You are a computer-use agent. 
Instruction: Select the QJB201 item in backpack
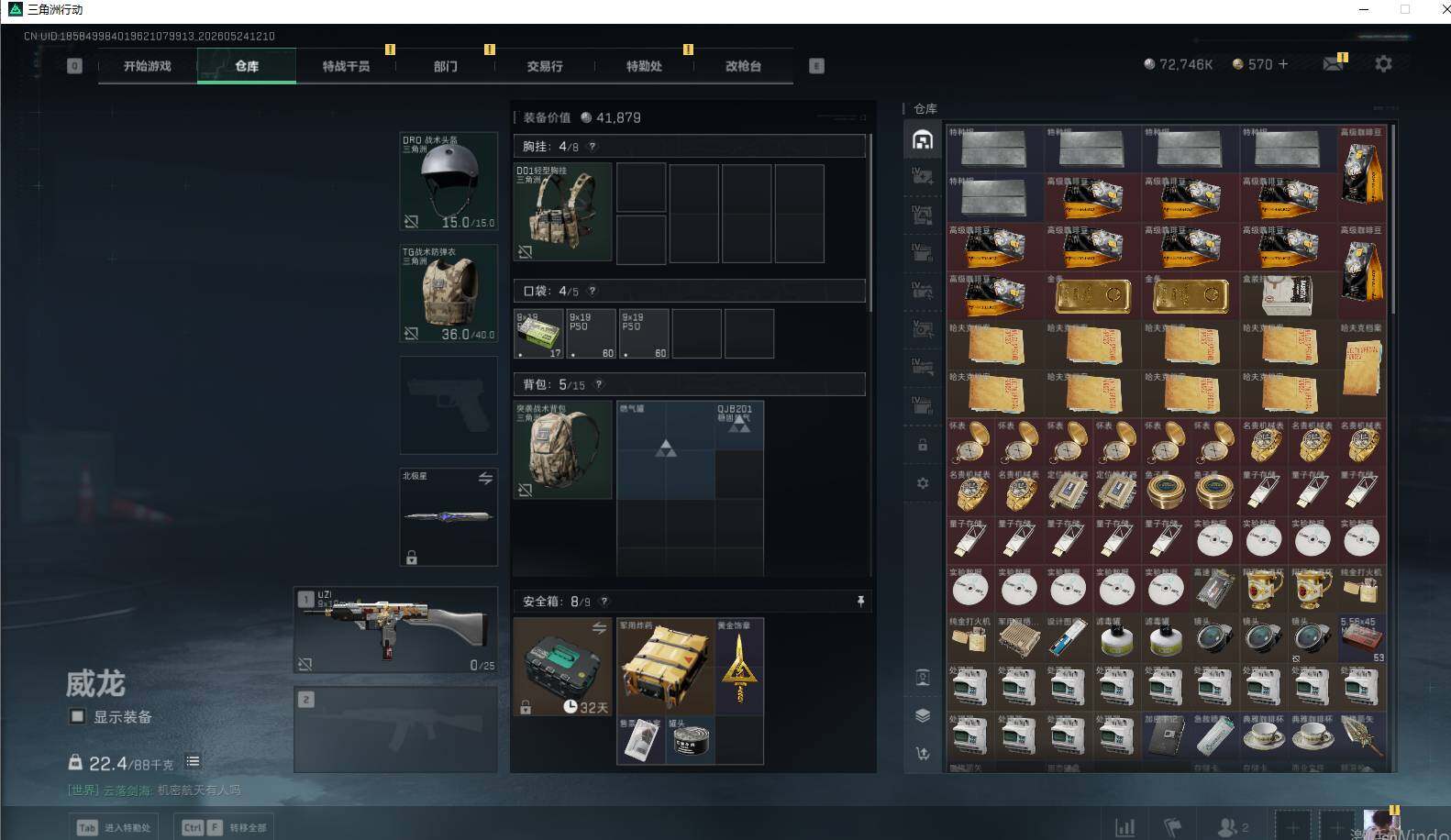pyautogui.click(x=739, y=426)
